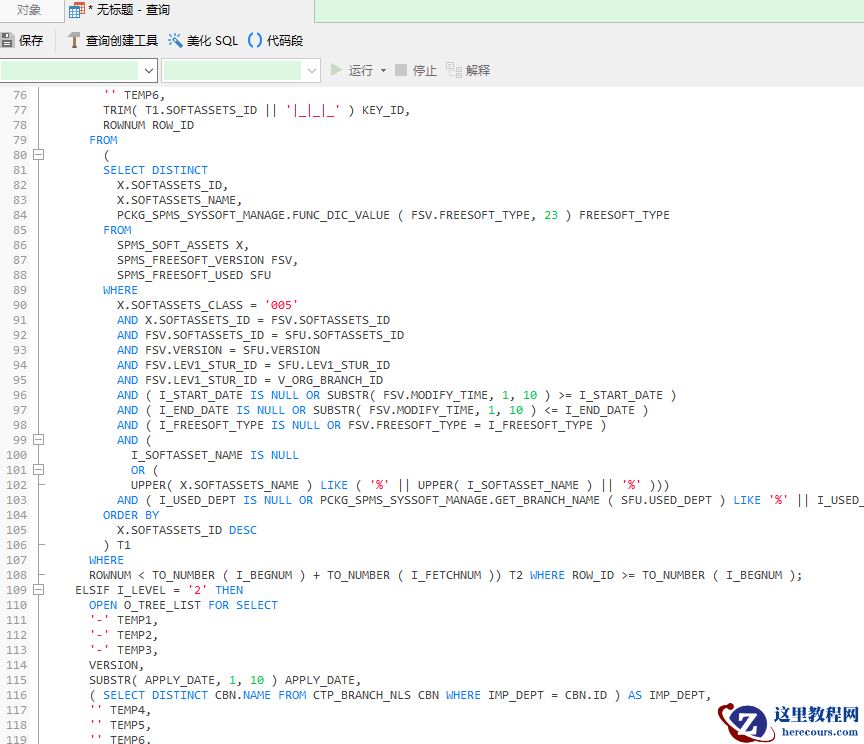The width and height of the screenshot is (864, 744).
Task: Click the Save (保存) disk icon
Action: click(7, 40)
